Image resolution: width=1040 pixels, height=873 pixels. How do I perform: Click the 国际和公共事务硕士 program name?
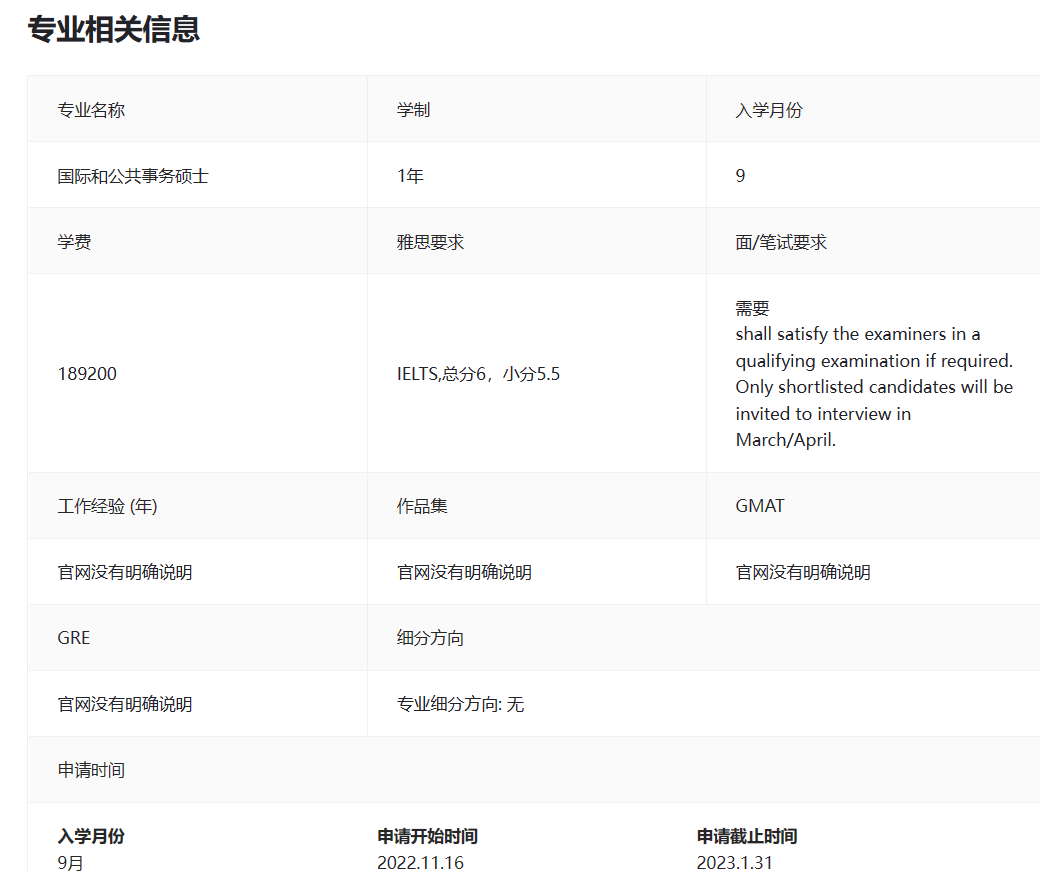(x=133, y=176)
